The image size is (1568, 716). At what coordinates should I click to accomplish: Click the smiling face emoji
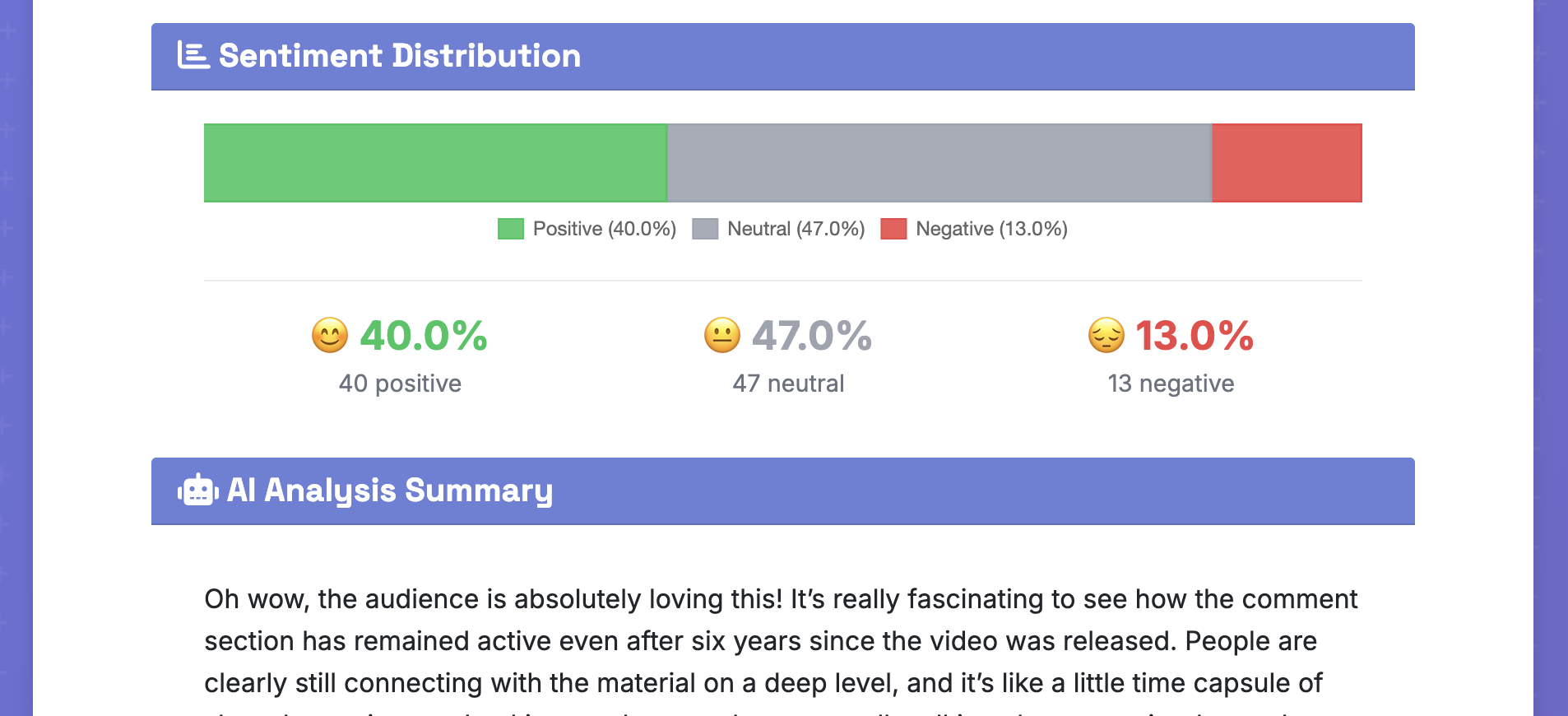pyautogui.click(x=330, y=336)
